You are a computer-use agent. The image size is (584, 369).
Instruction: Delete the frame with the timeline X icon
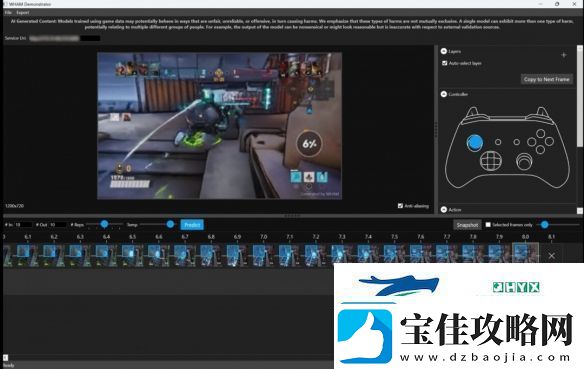(x=552, y=256)
